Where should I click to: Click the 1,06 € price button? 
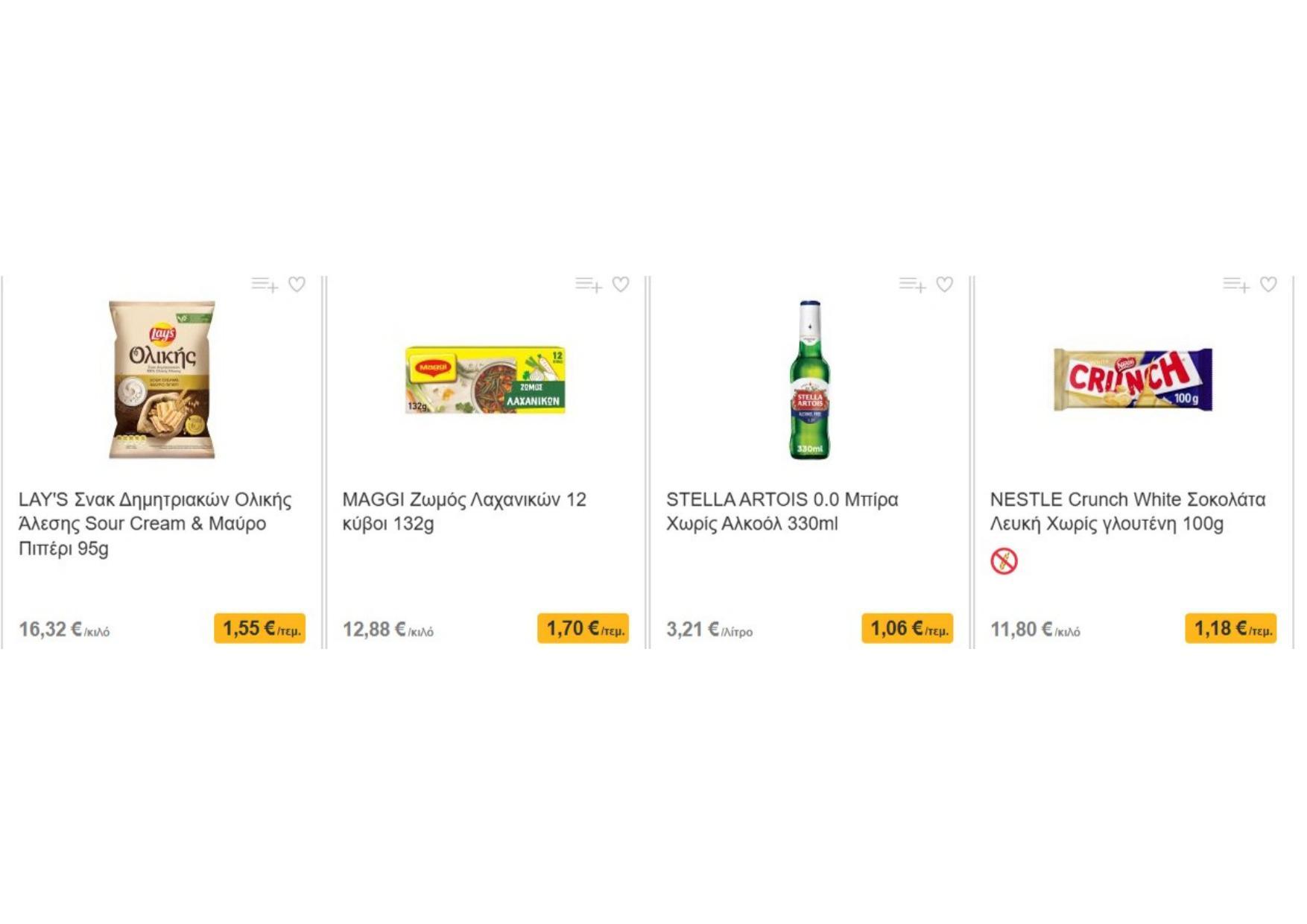coord(907,628)
